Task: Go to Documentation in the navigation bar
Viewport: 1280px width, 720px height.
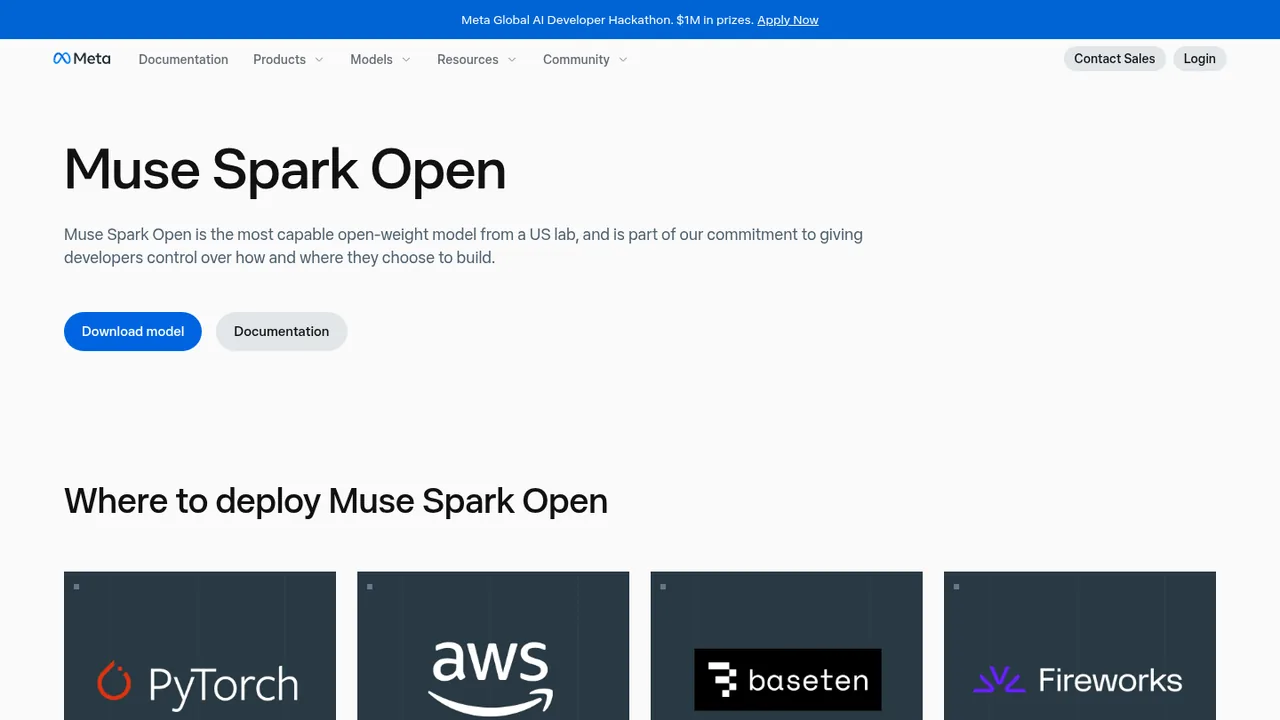Action: tap(183, 60)
